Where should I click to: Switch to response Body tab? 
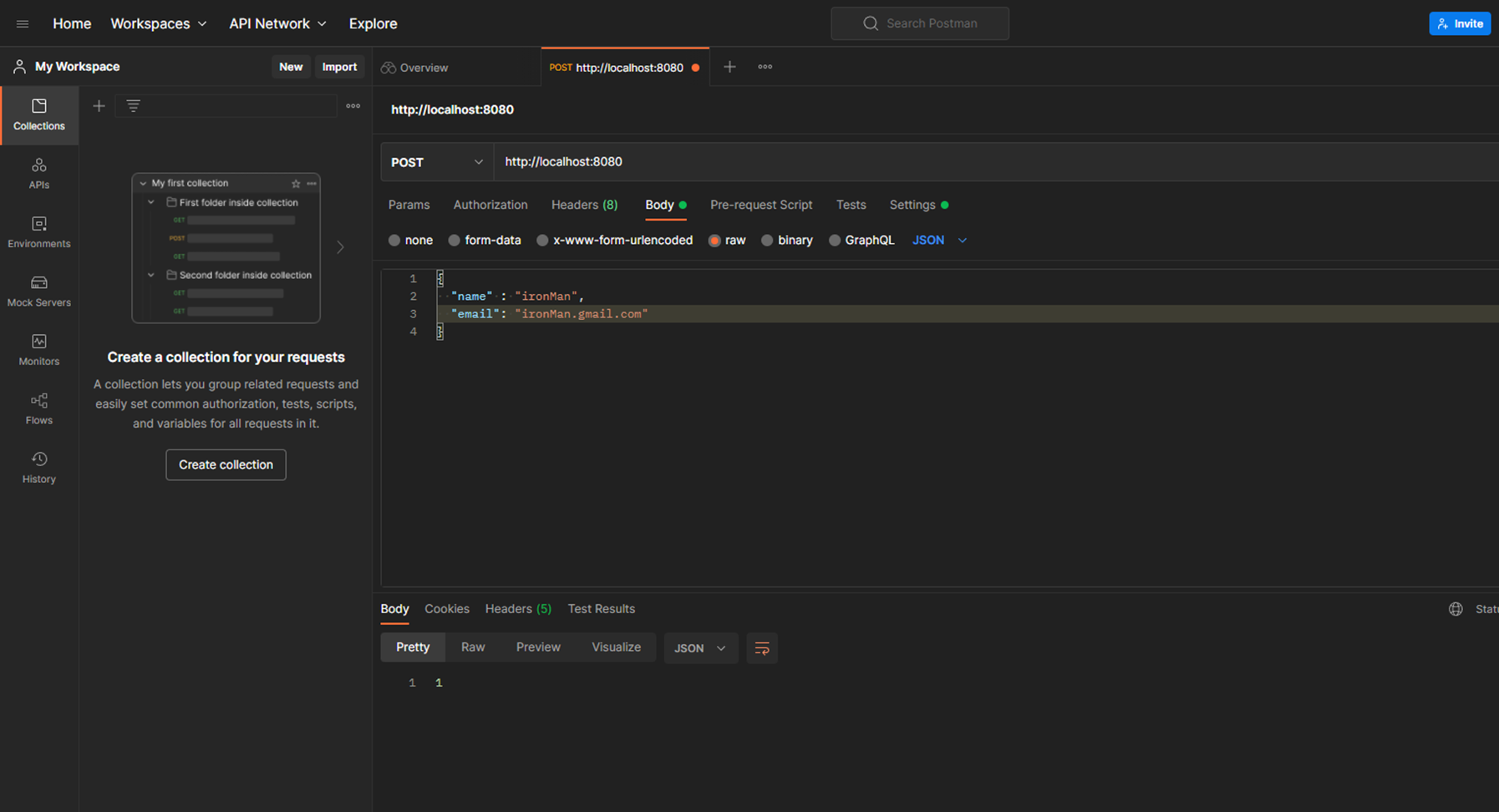point(394,609)
